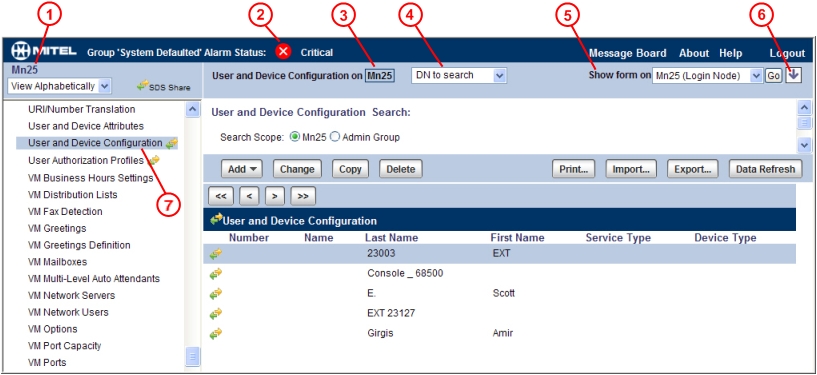This screenshot has height=375, width=817.
Task: Click the share icon on the 23003 row
Action: [x=216, y=254]
